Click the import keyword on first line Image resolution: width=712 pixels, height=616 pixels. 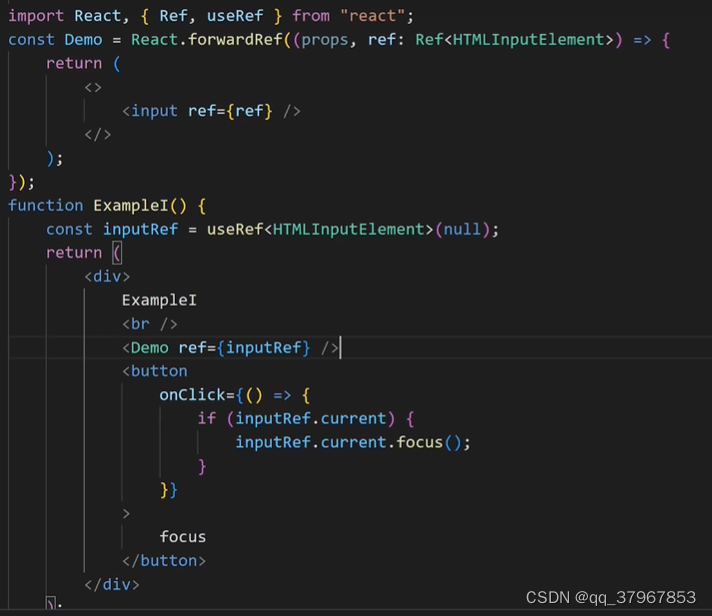(x=36, y=16)
